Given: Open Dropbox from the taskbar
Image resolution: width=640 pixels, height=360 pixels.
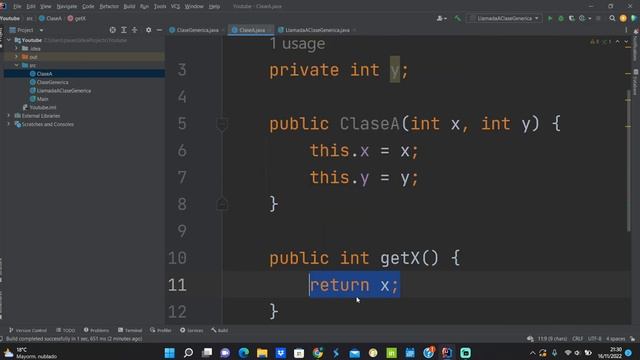Looking at the screenshot, I should 281,353.
